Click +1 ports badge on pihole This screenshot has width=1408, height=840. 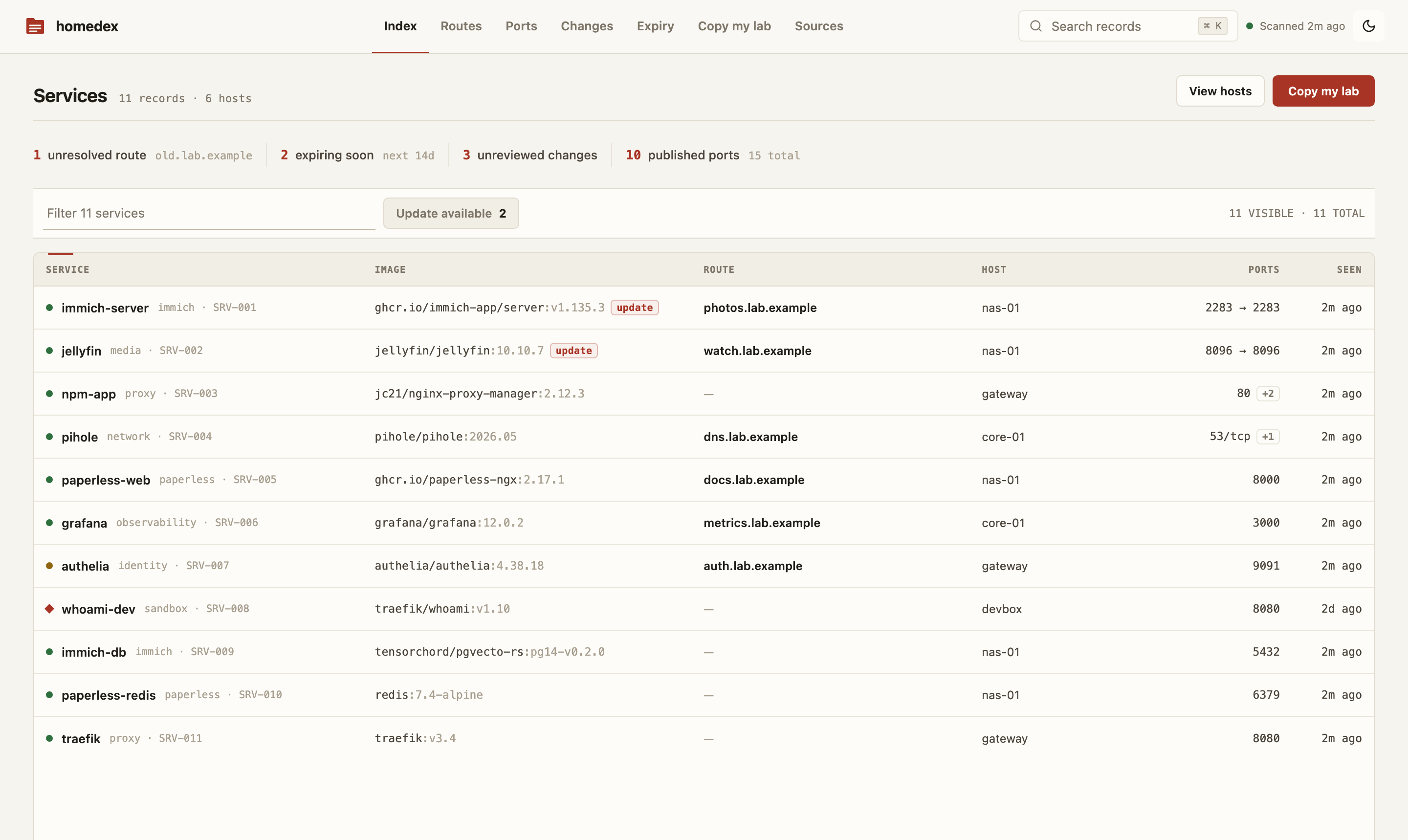click(1268, 437)
